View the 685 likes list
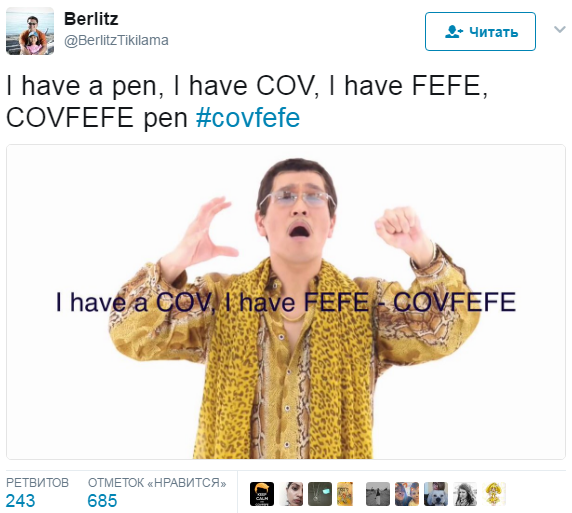This screenshot has width=572, height=513. (102, 501)
